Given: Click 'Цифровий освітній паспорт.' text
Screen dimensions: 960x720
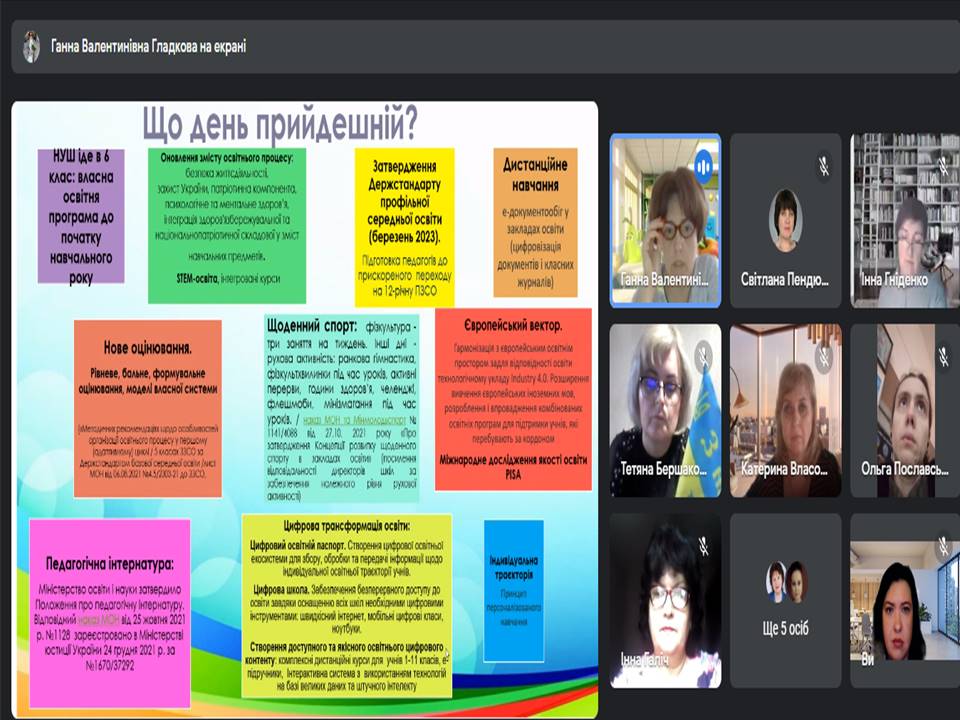Looking at the screenshot, I should coord(298,545).
